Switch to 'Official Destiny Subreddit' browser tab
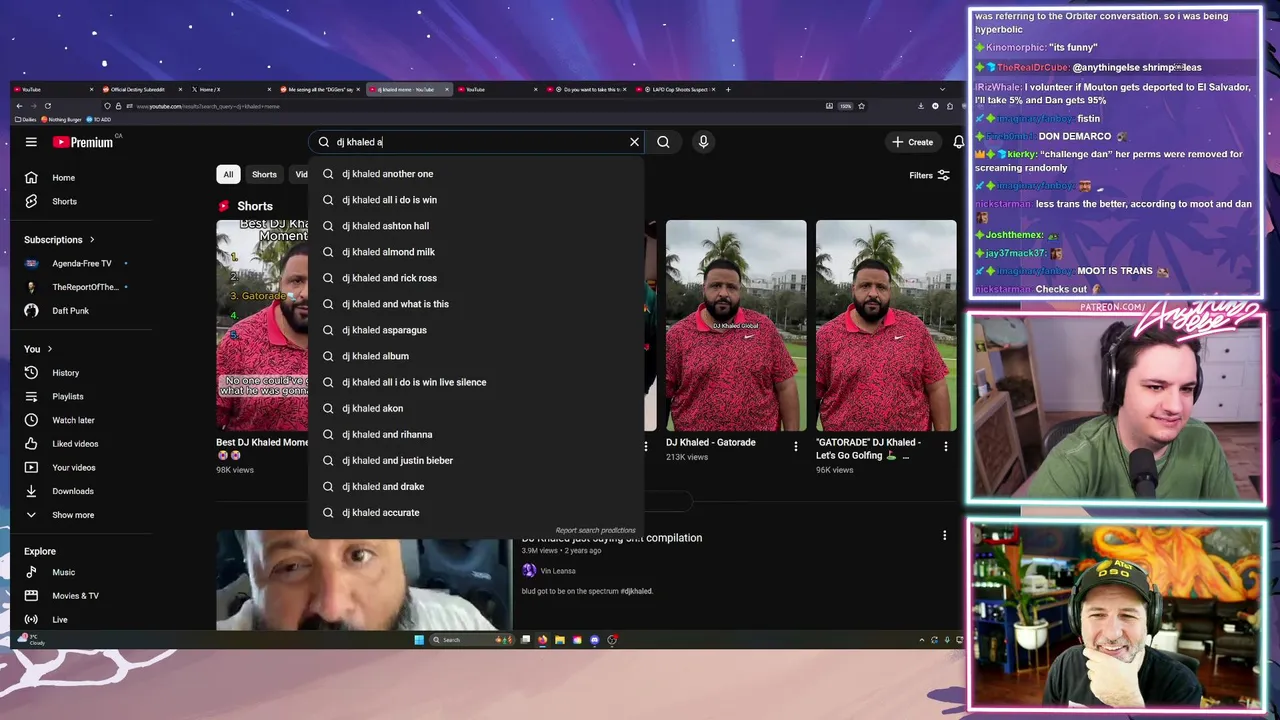 (x=138, y=89)
